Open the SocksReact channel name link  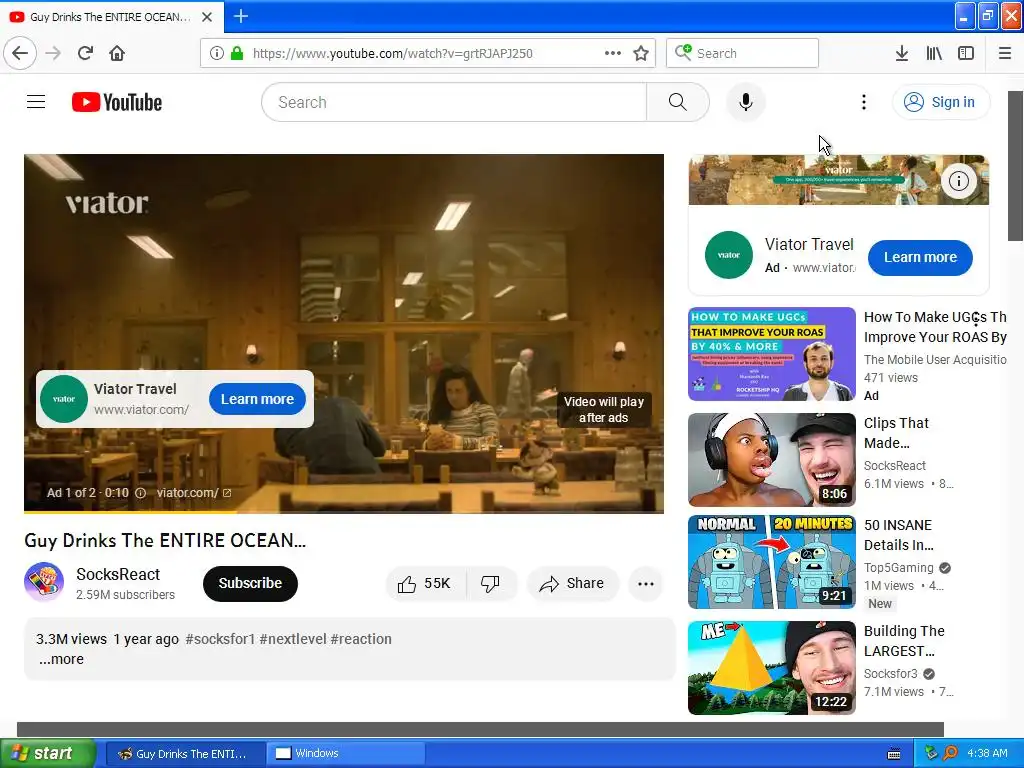click(118, 574)
